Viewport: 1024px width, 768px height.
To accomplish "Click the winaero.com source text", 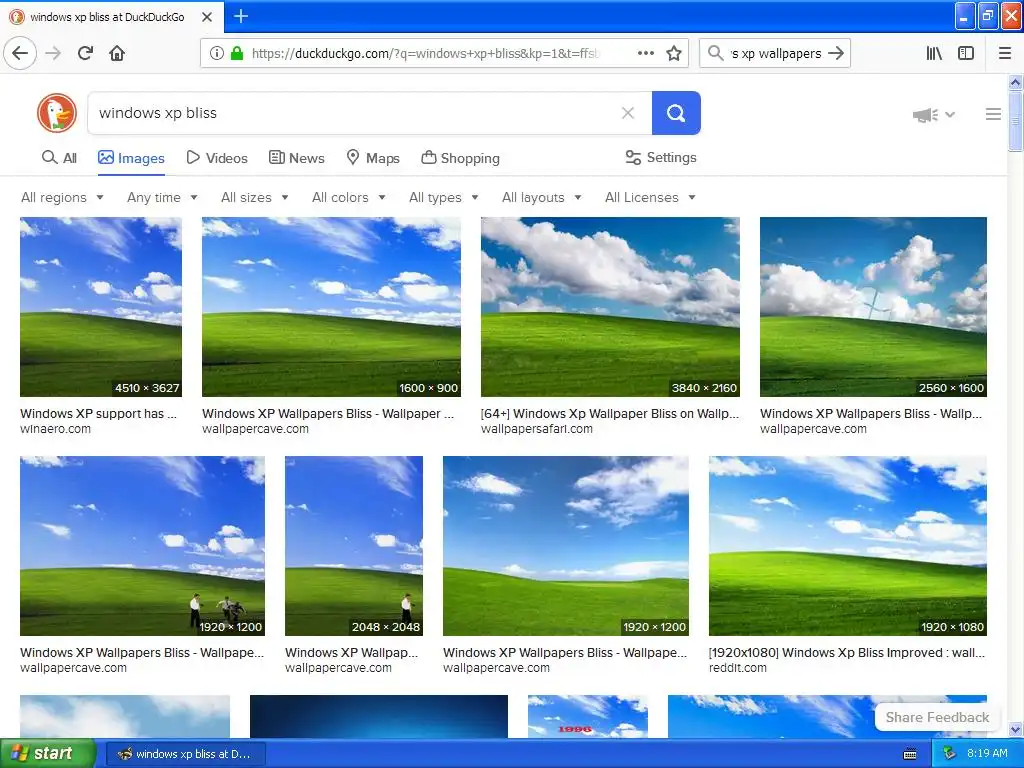I will pos(56,429).
